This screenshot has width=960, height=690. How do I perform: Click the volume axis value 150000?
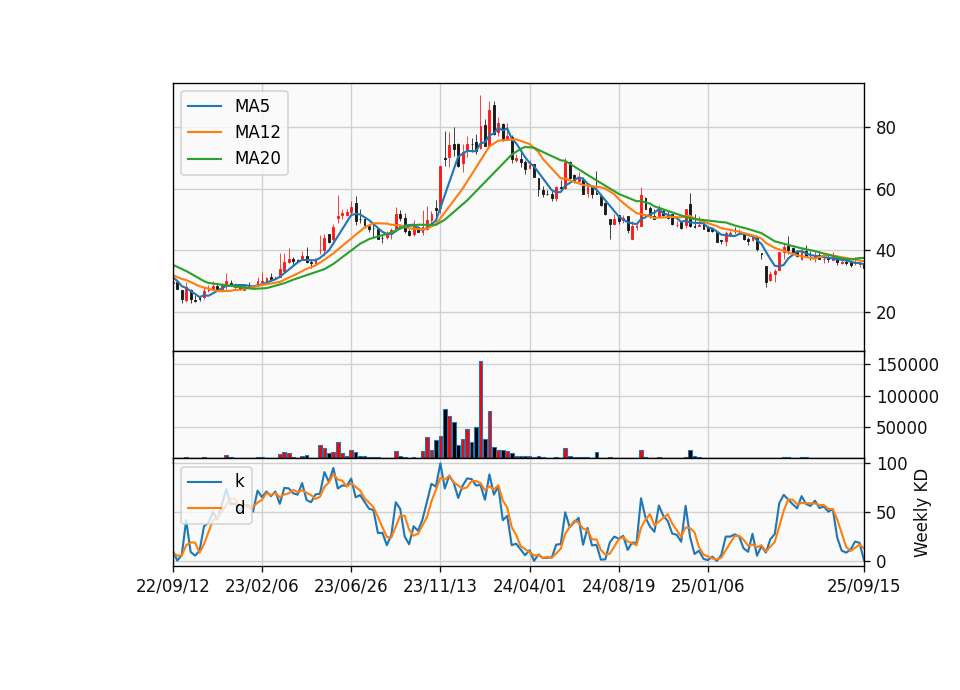coord(907,365)
